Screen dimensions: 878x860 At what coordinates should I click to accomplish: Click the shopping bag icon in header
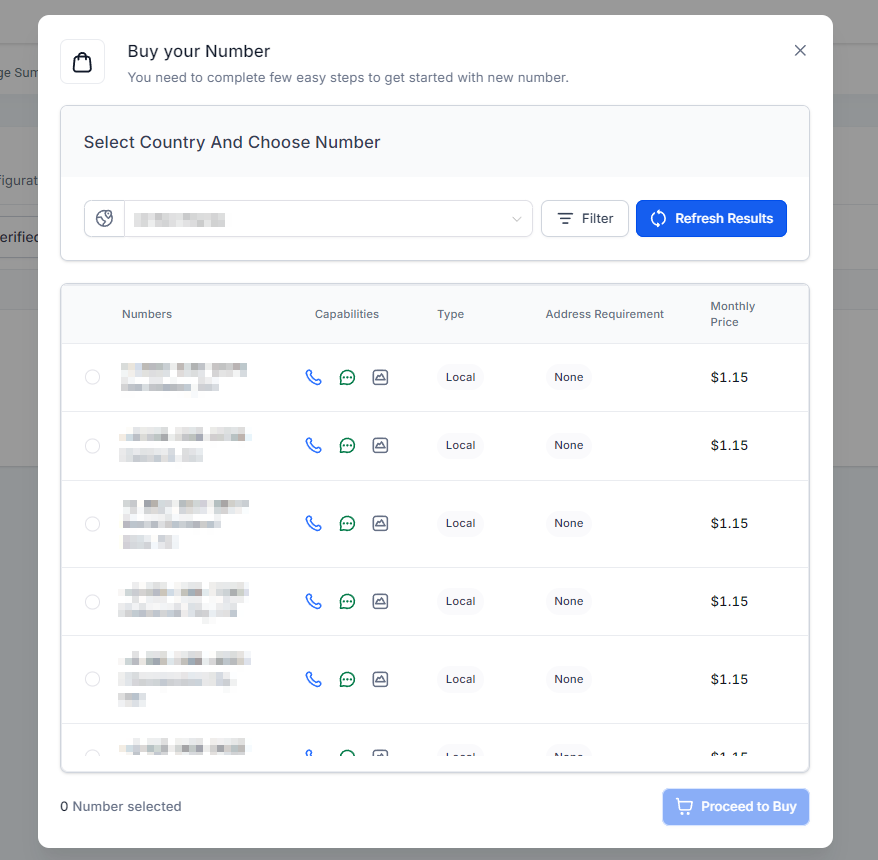point(82,62)
